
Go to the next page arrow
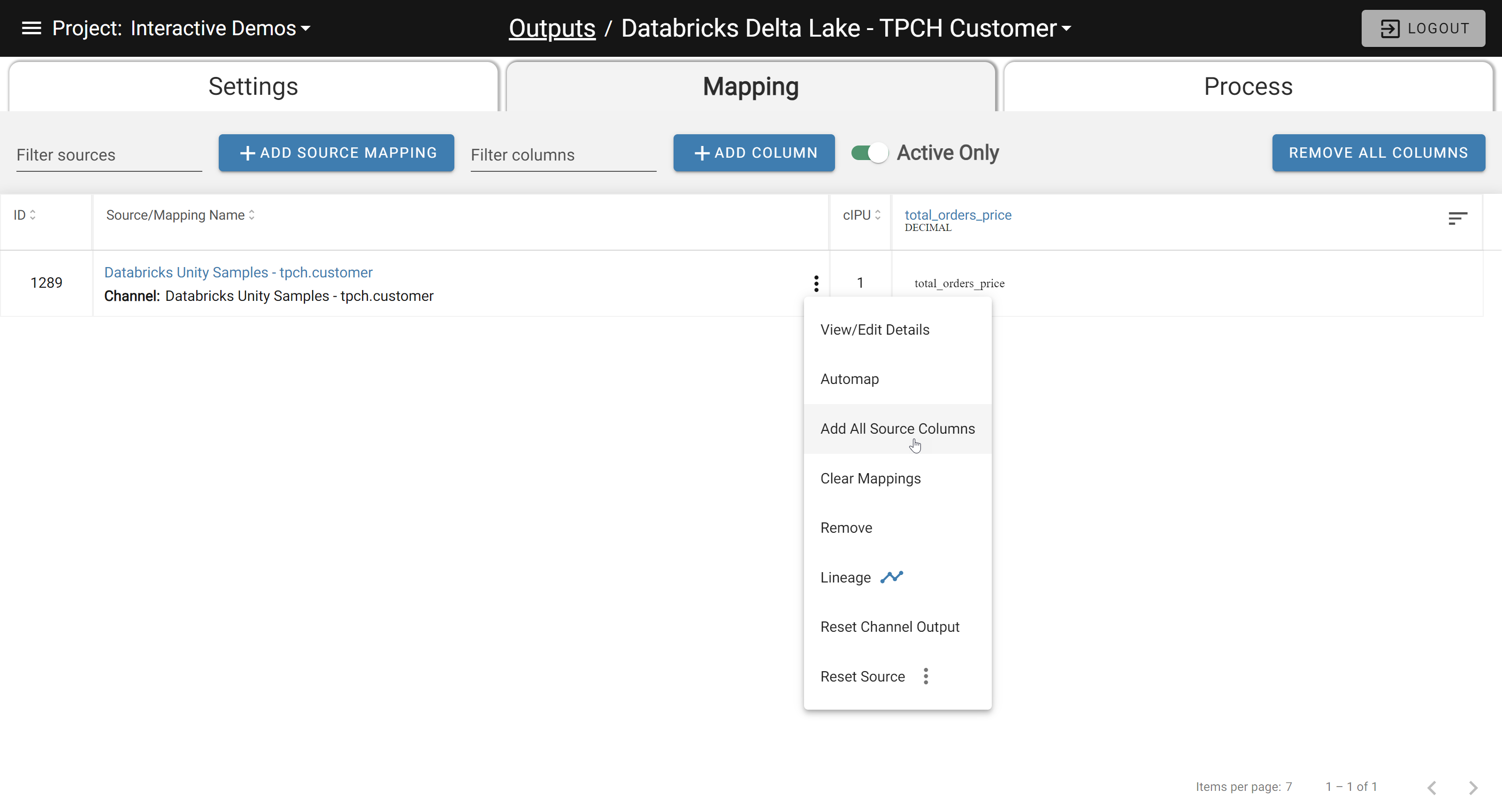point(1473,788)
